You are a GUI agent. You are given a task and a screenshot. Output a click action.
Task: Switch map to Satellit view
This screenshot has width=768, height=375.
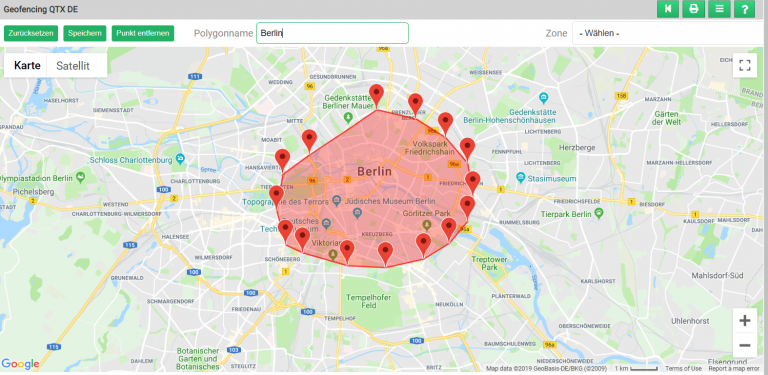(x=73, y=66)
